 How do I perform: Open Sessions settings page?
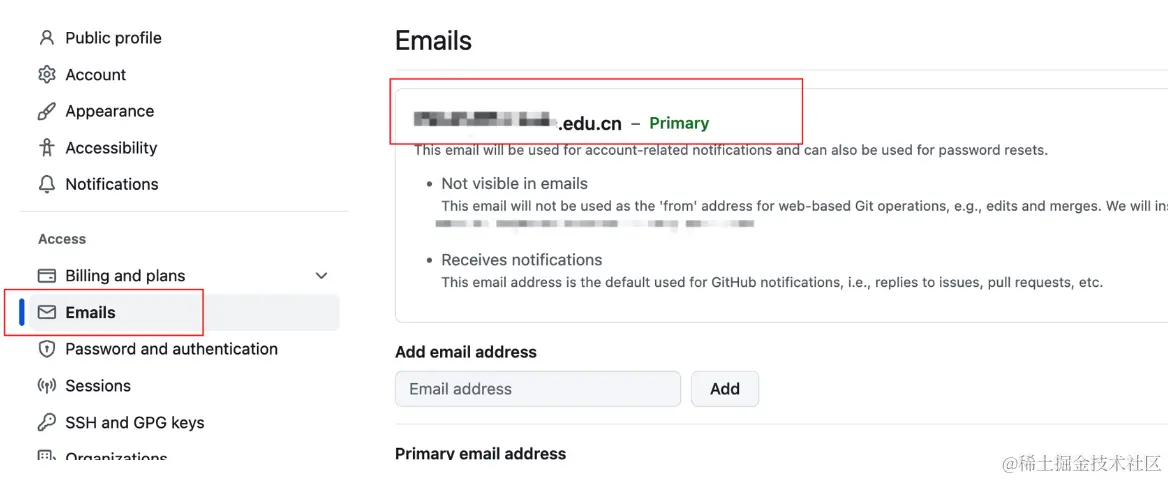click(x=98, y=386)
